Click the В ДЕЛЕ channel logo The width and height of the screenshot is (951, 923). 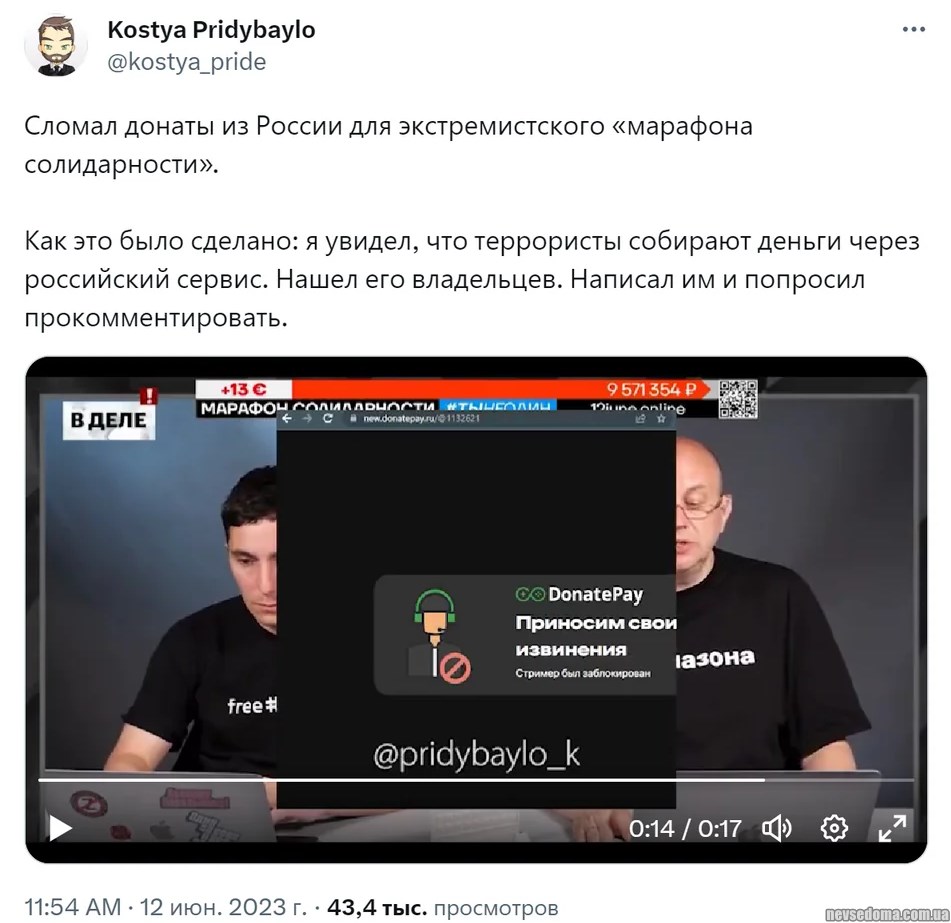pyautogui.click(x=109, y=419)
